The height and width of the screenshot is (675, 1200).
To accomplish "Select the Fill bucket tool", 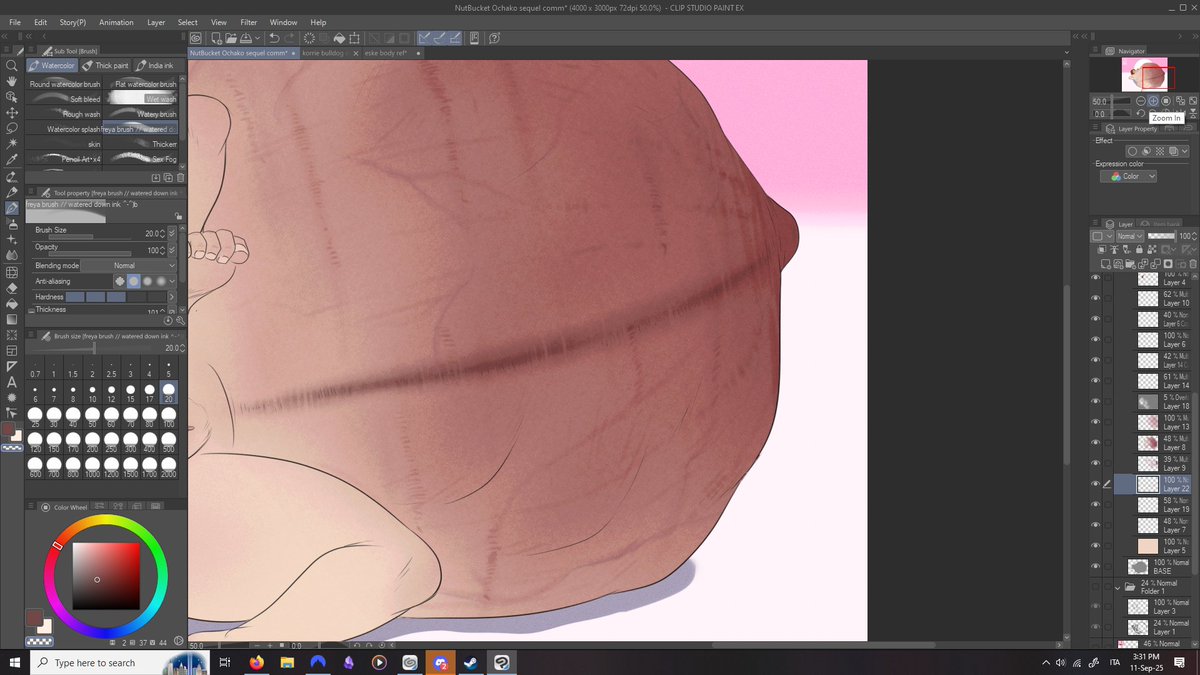I will coord(12,303).
